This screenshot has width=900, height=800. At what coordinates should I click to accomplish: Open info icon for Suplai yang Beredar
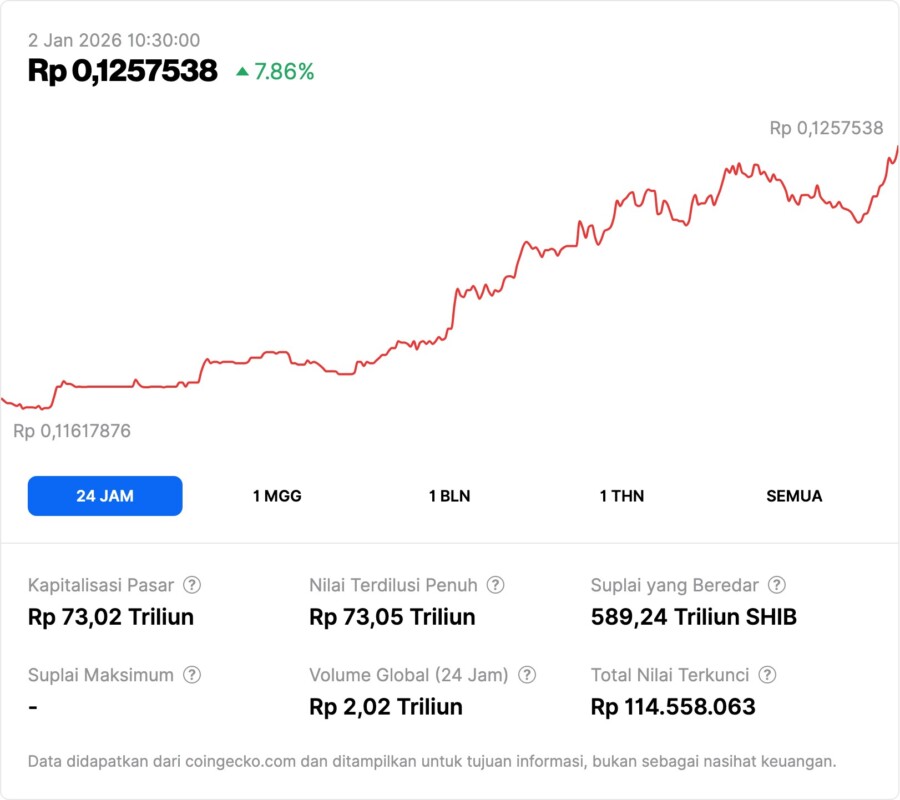point(776,585)
